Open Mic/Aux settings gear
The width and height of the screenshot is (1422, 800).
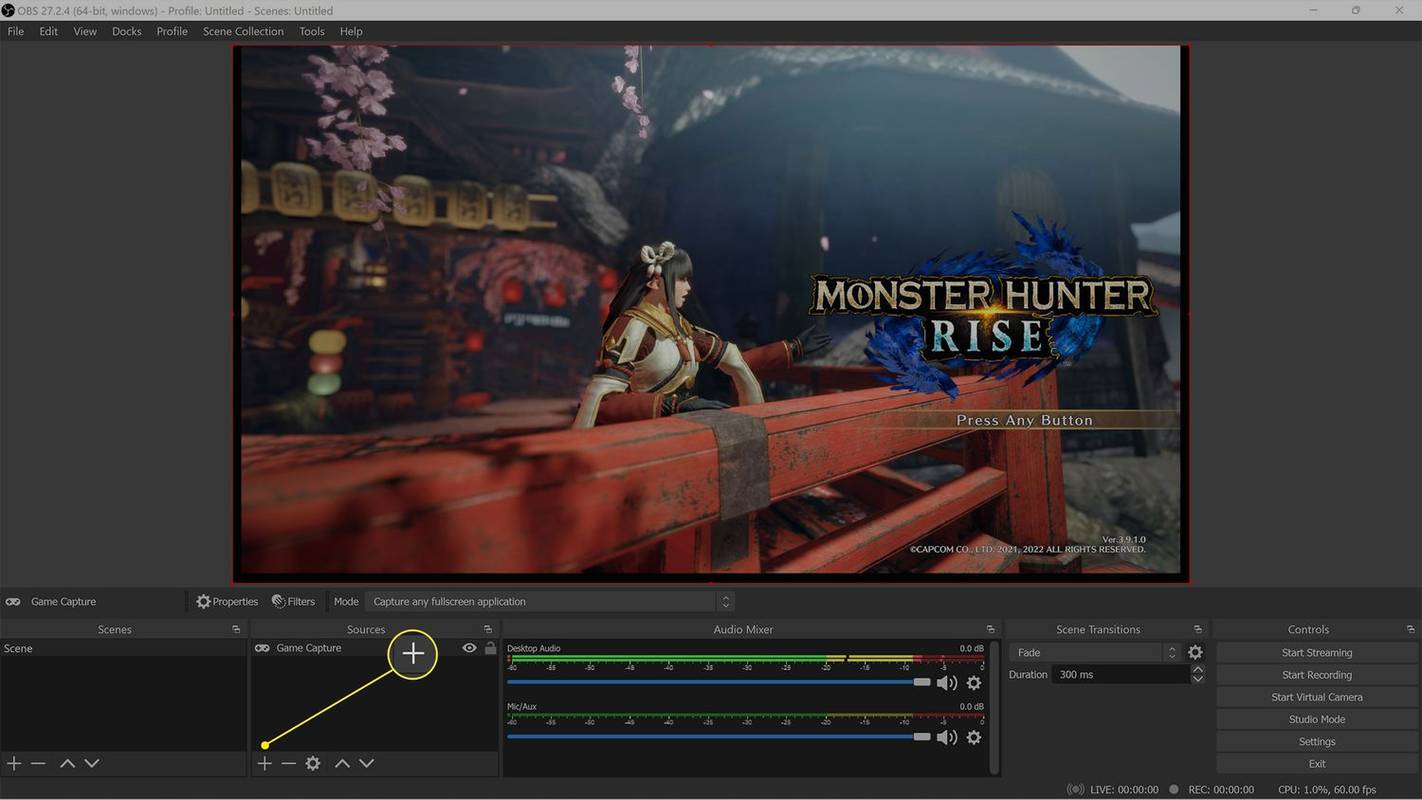[973, 737]
